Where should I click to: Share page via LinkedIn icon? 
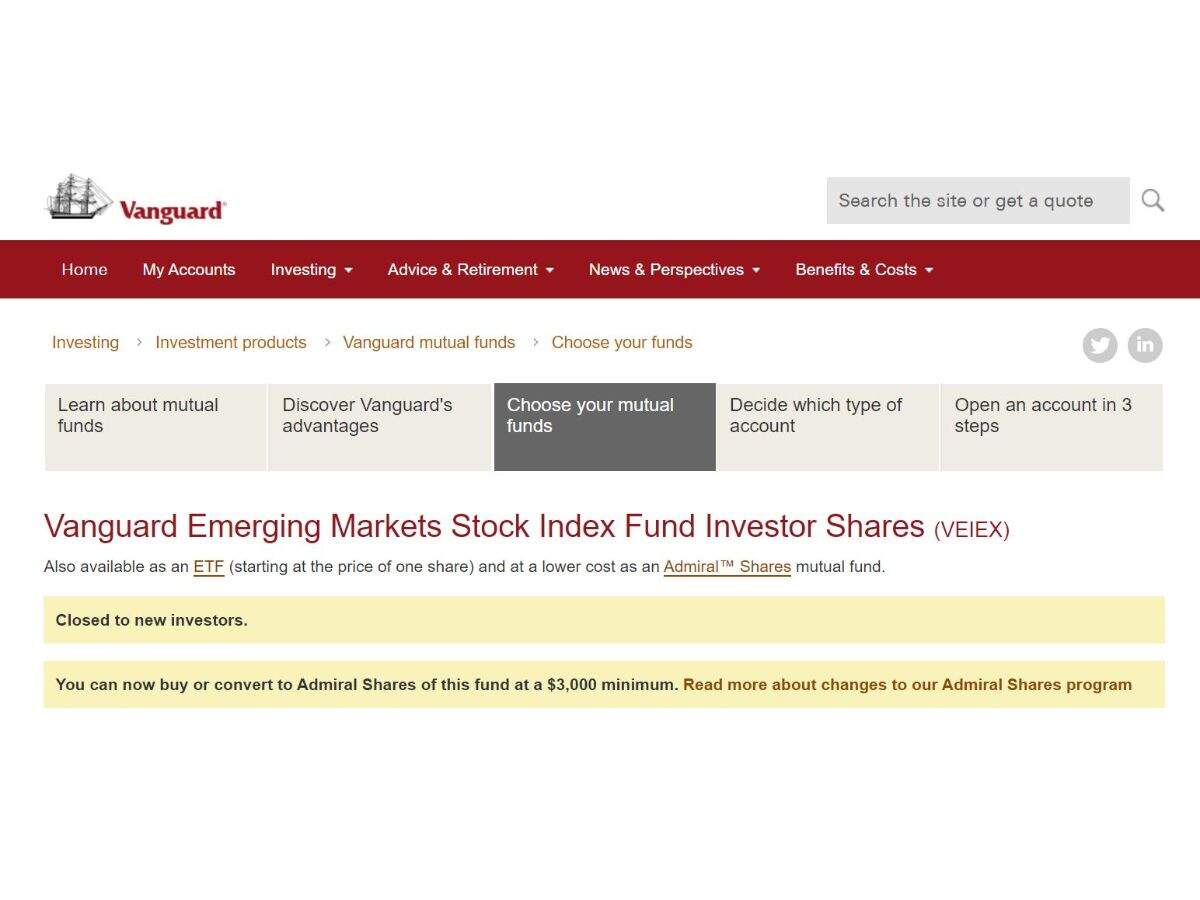pos(1145,345)
